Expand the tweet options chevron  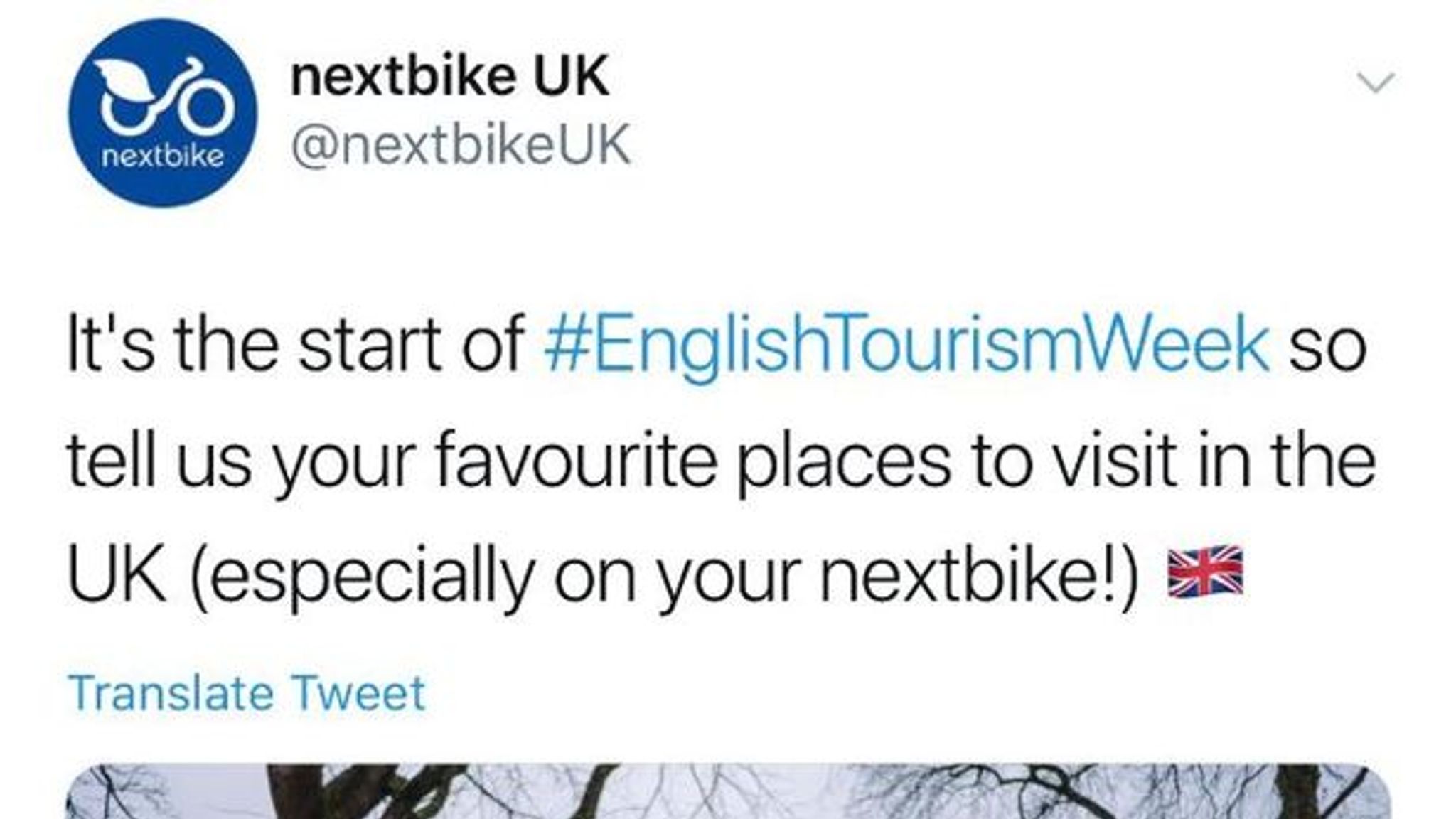pyautogui.click(x=1376, y=83)
